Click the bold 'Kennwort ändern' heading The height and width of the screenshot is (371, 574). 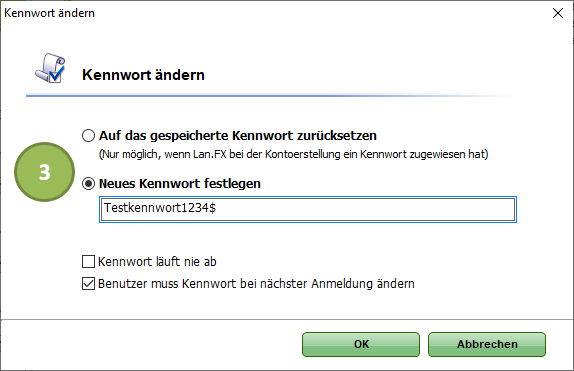click(143, 75)
